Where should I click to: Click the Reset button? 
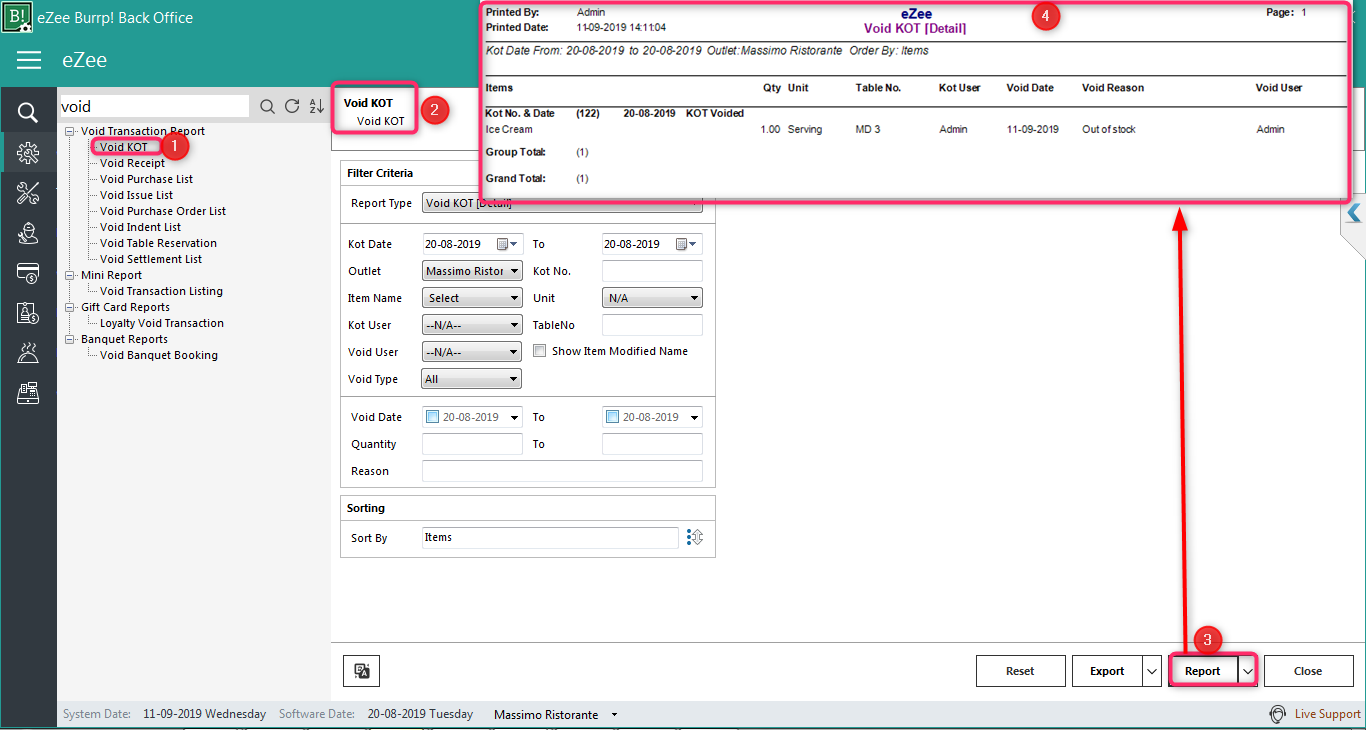pos(1020,671)
